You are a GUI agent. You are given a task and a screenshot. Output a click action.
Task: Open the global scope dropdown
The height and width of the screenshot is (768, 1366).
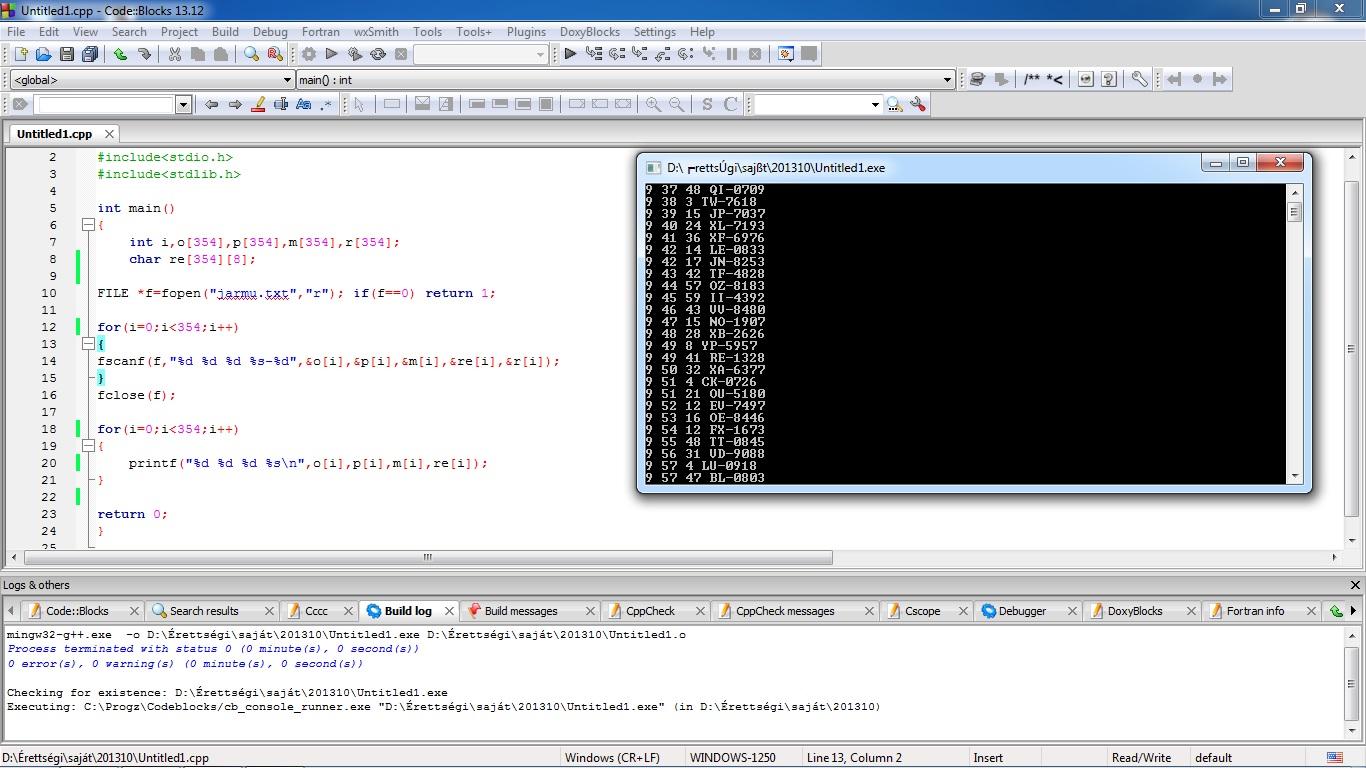[x=151, y=80]
